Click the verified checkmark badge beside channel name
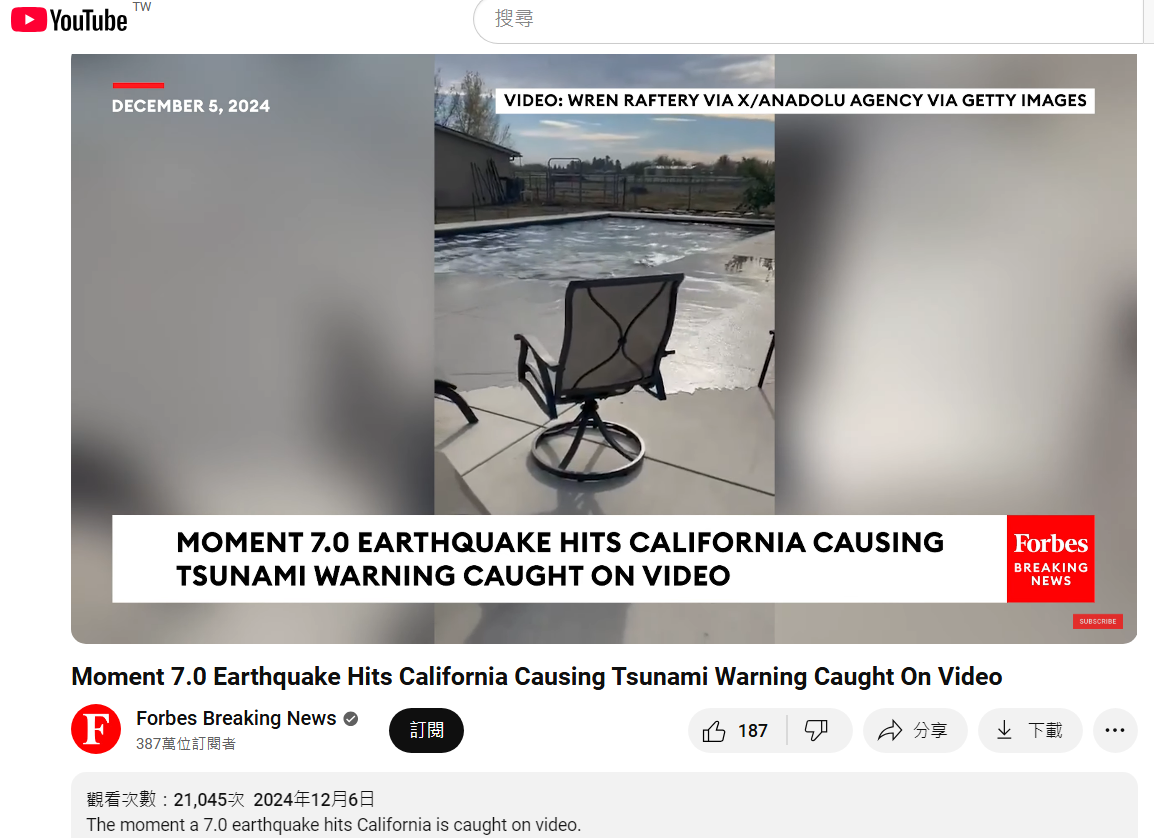The image size is (1154, 838). point(351,718)
